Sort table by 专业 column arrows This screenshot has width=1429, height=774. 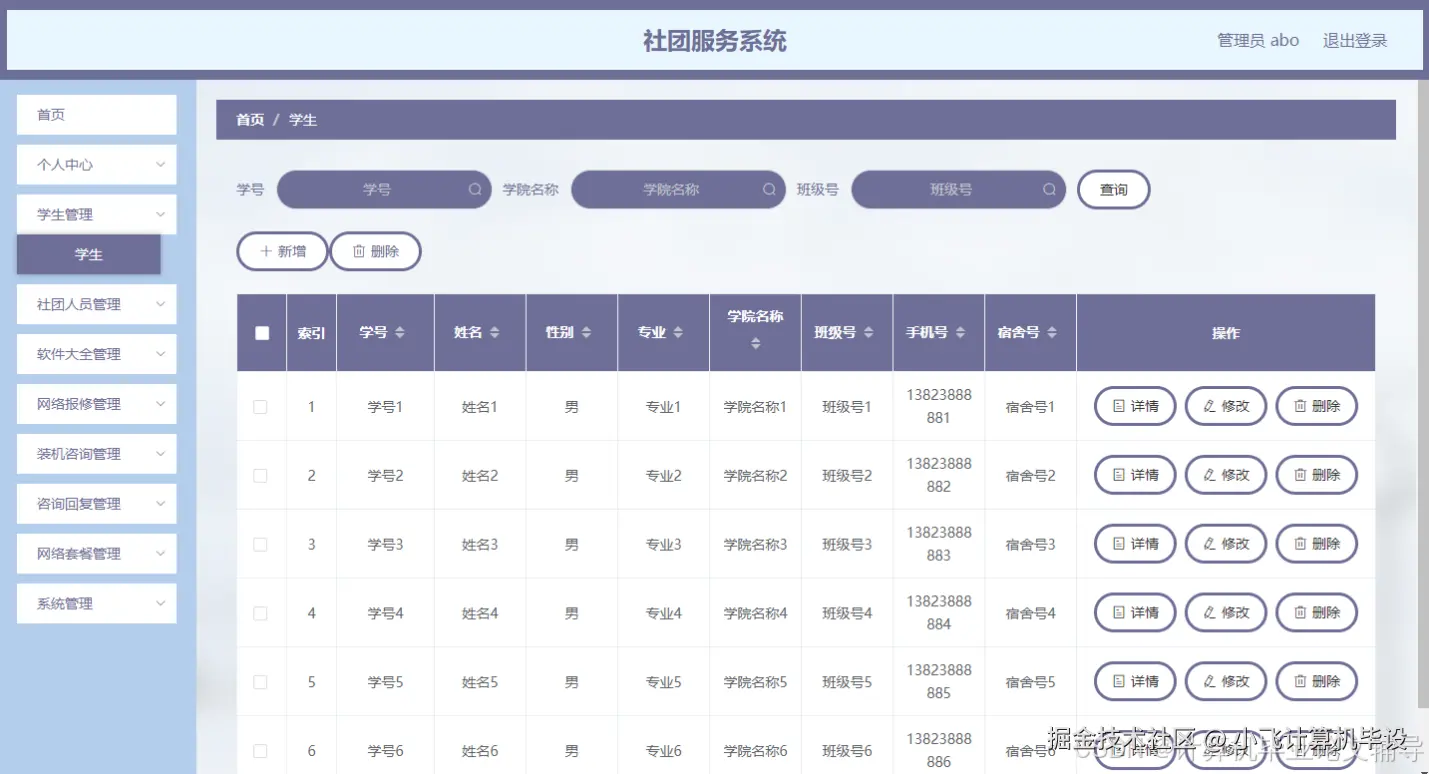(x=678, y=332)
